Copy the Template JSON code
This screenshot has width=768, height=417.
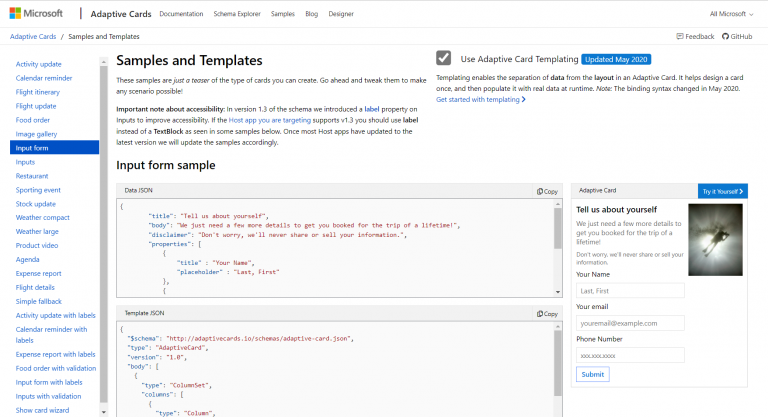(x=547, y=314)
